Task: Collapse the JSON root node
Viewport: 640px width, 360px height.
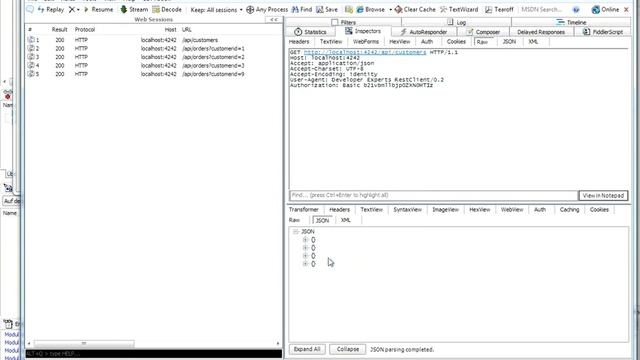Action: (296, 231)
